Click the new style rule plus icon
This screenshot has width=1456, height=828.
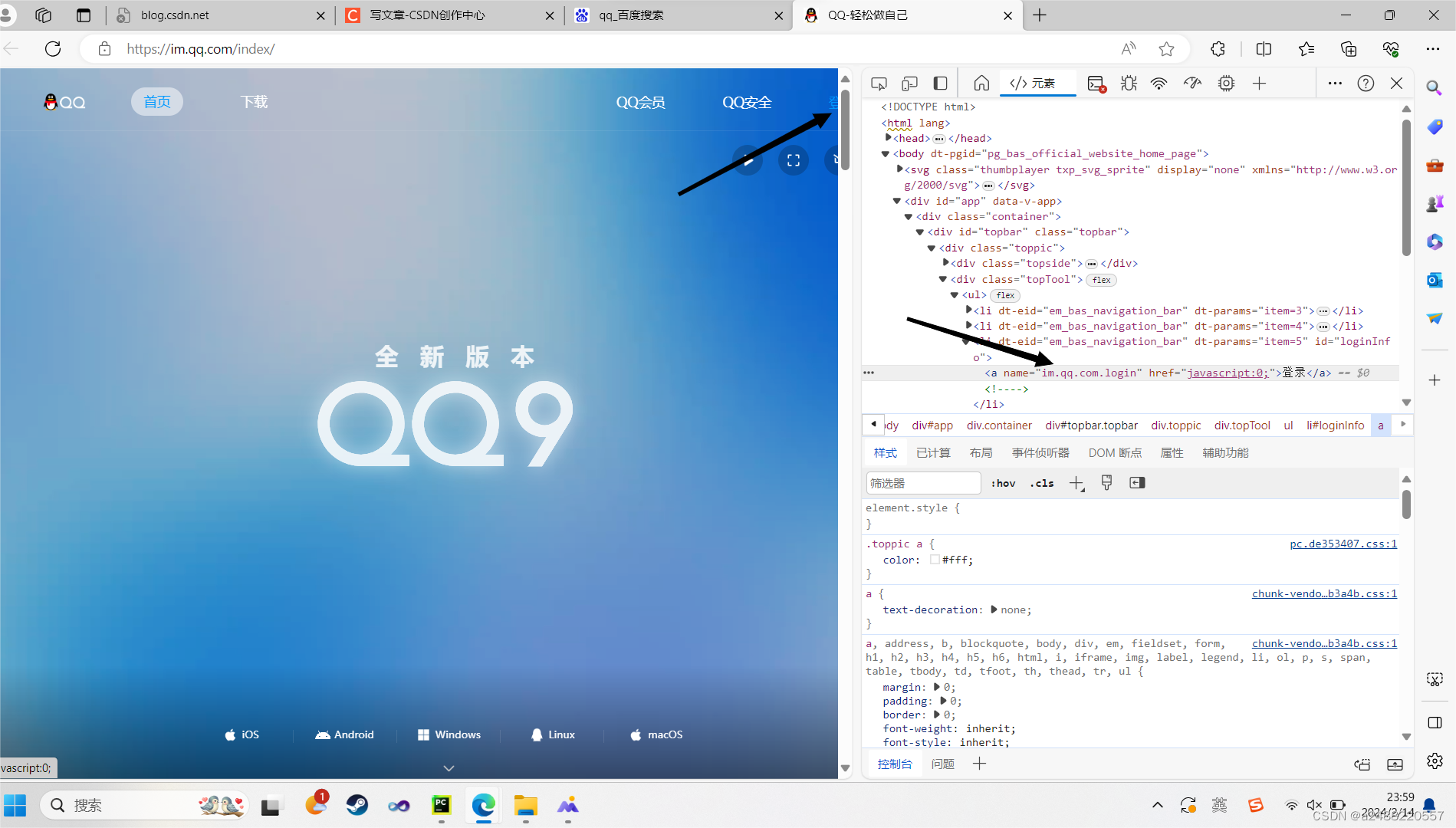coord(1076,483)
